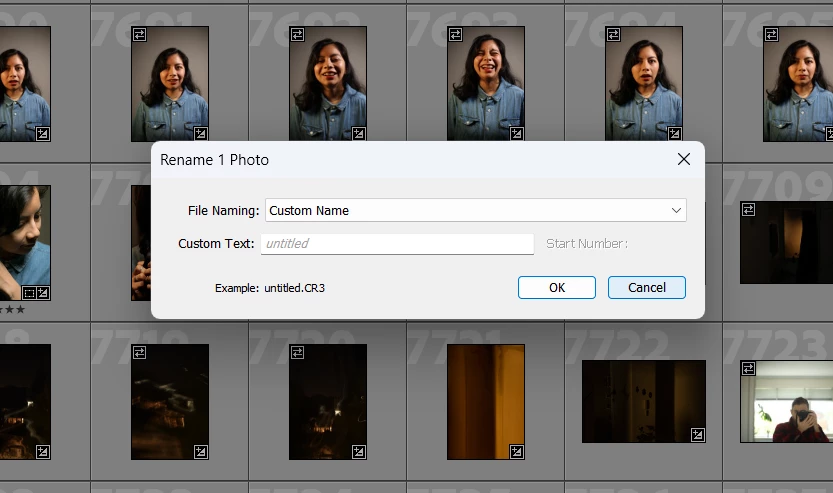Click metadata sync badge on laughing portrait 7693

coord(455,35)
